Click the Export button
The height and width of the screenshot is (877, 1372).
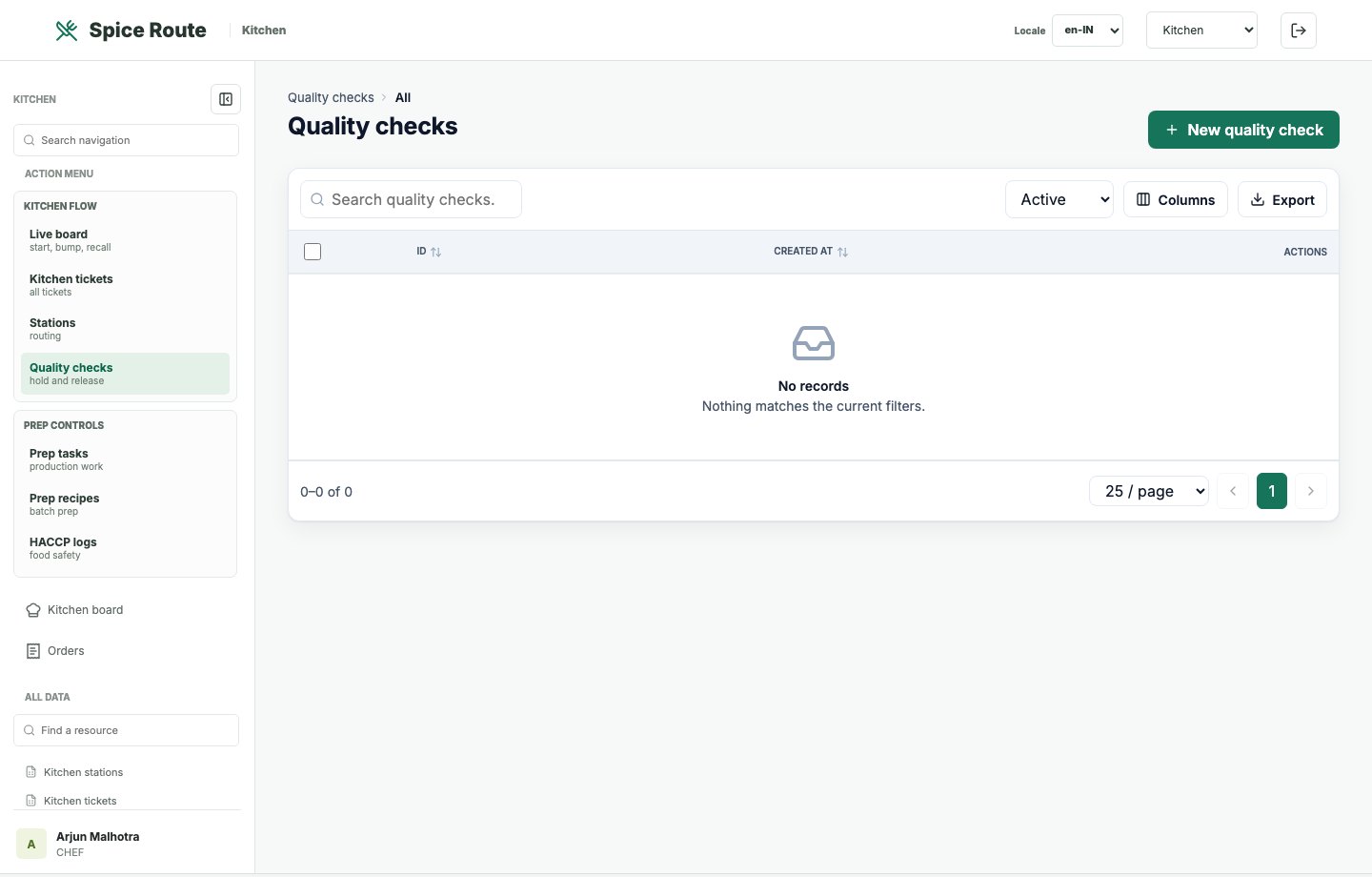(1282, 199)
